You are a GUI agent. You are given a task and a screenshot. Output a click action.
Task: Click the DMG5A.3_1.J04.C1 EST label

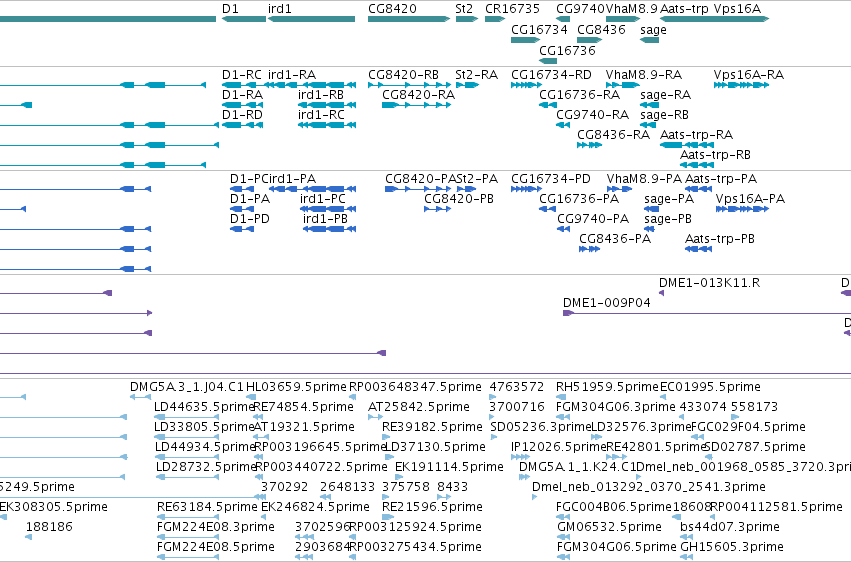point(187,387)
